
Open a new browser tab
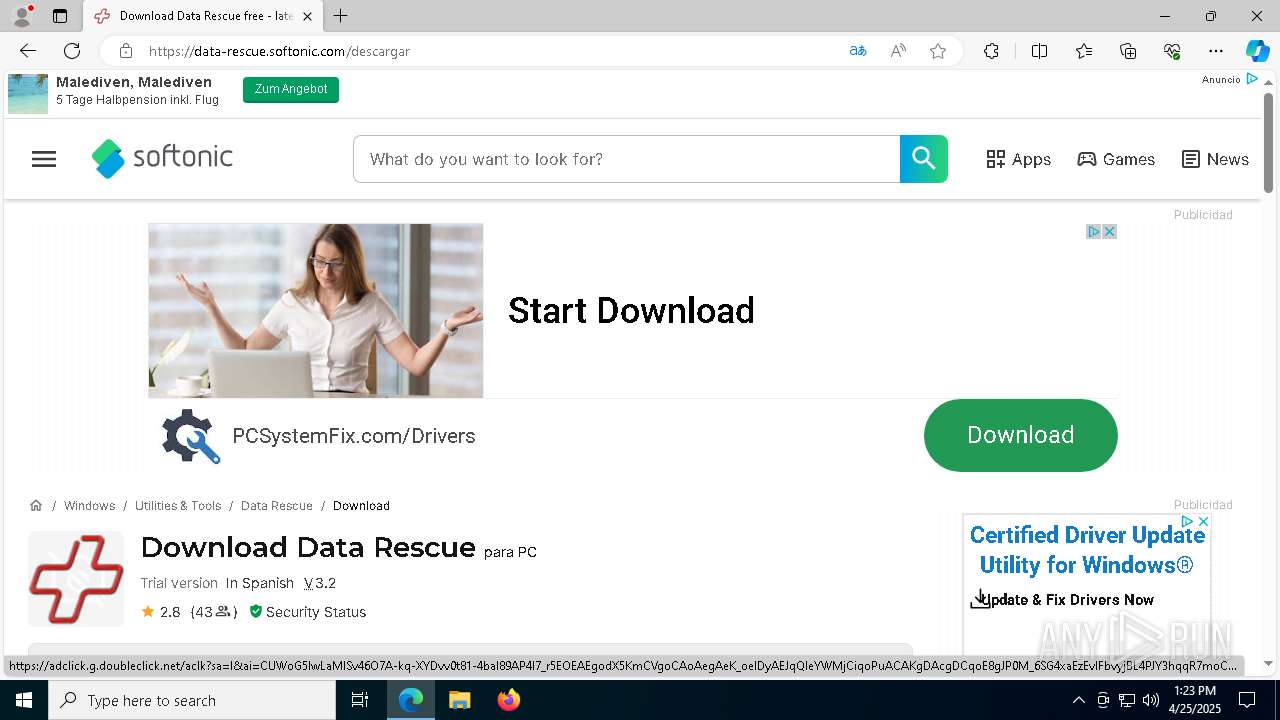pyautogui.click(x=340, y=16)
